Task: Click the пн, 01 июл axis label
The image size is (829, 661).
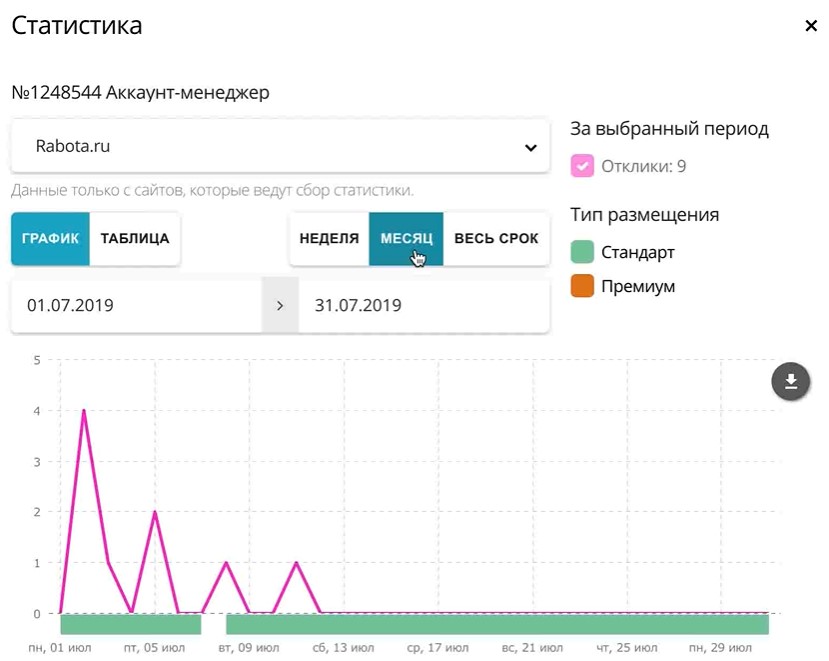Action: (x=60, y=648)
